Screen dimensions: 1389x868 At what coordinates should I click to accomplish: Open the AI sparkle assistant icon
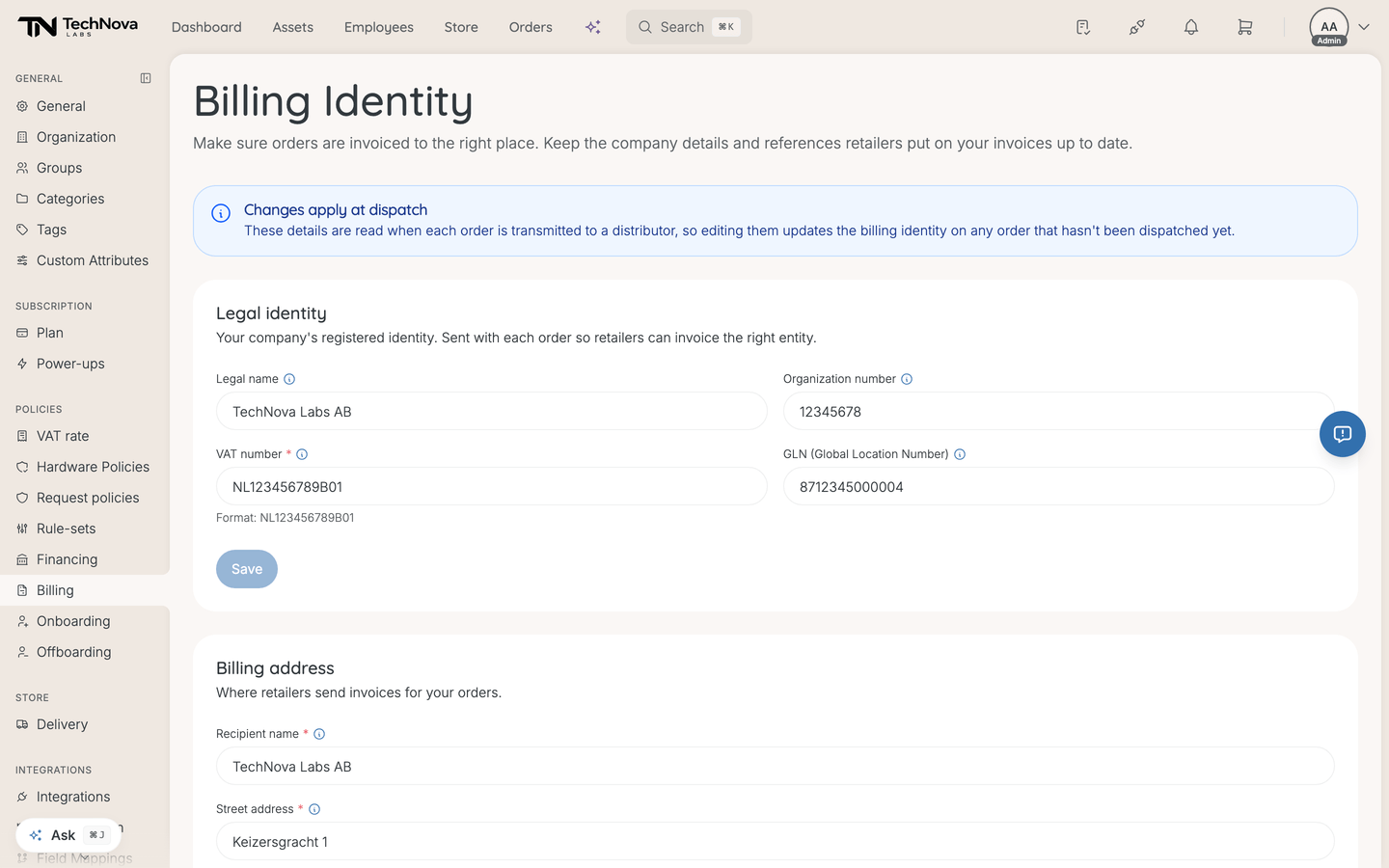pos(593,27)
